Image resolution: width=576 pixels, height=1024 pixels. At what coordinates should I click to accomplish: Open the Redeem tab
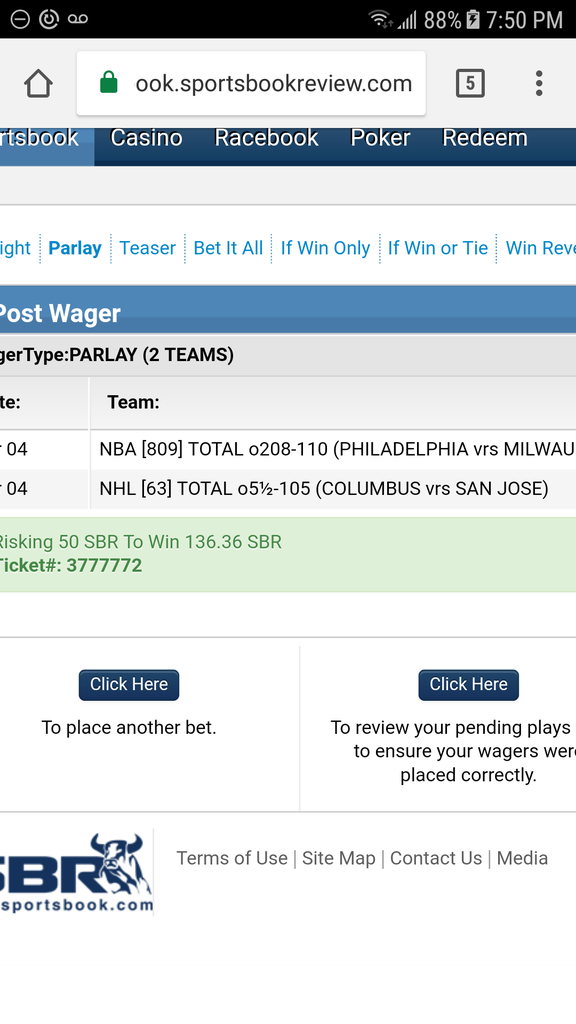point(485,138)
